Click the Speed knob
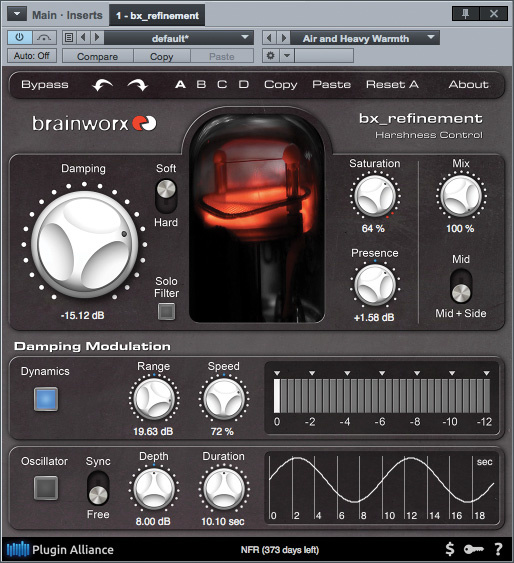The width and height of the screenshot is (514, 563). click(x=224, y=399)
